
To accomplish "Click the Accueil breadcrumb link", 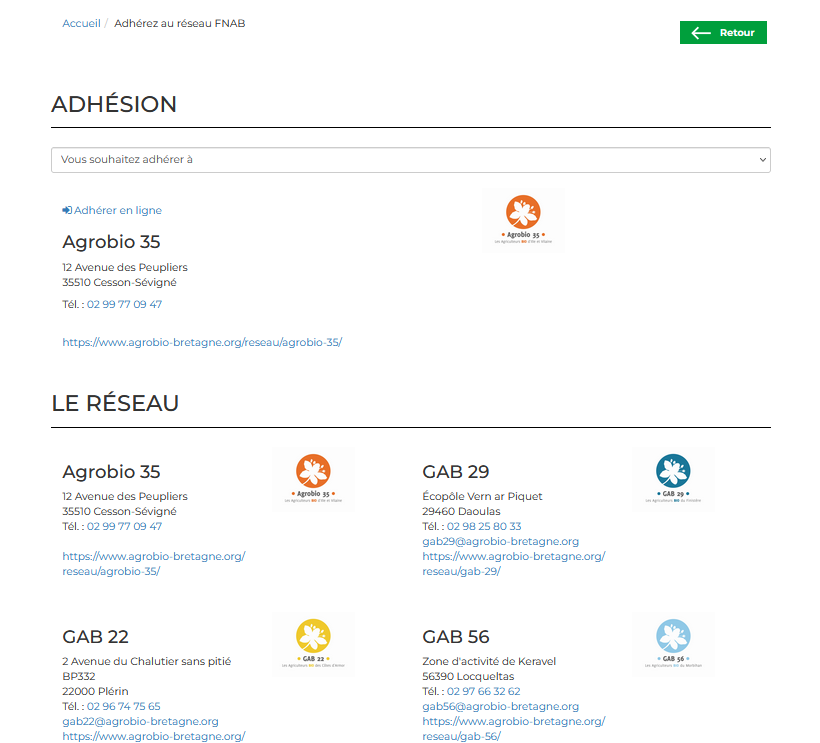I will 81,24.
